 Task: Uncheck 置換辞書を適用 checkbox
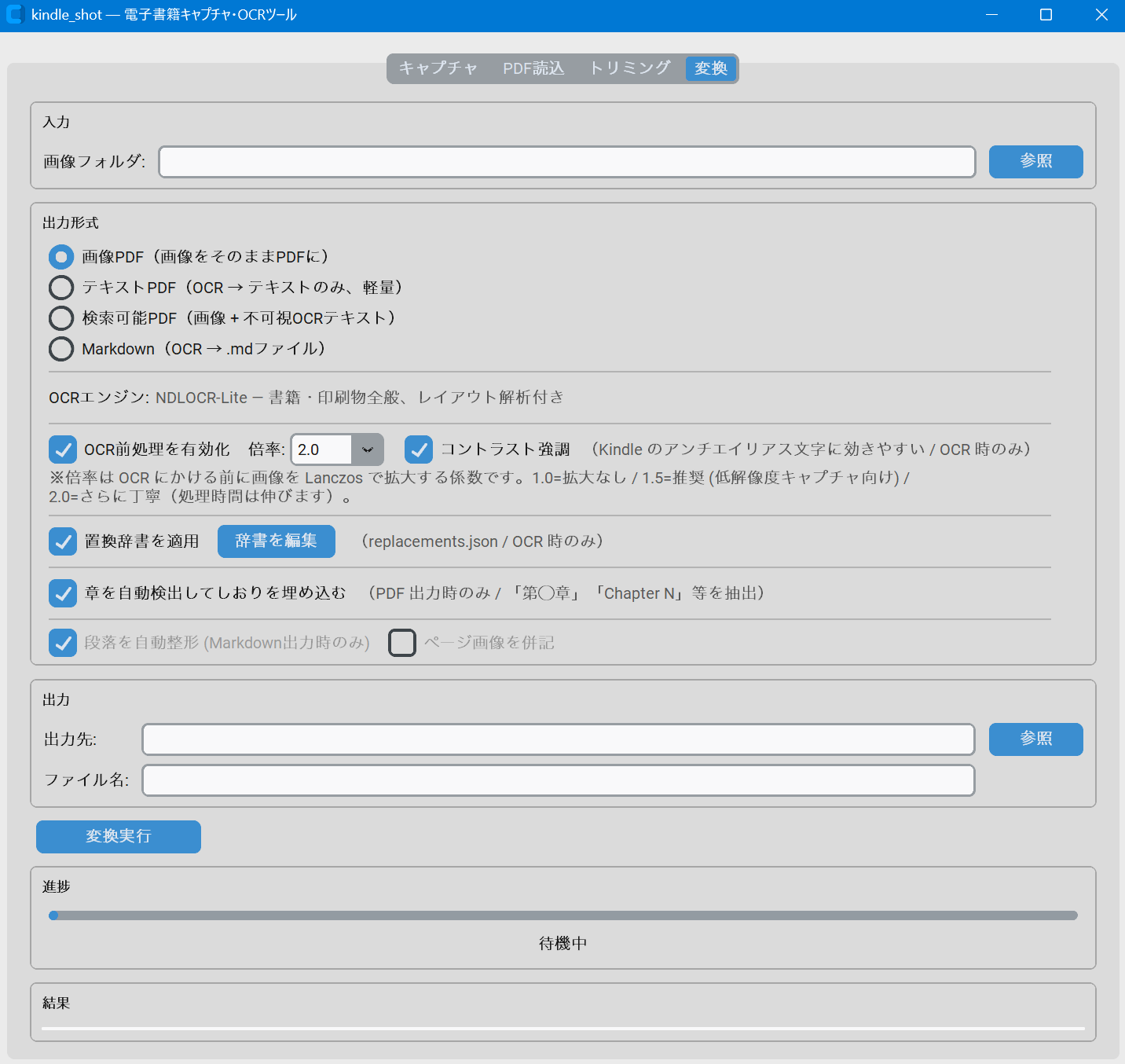tap(63, 541)
